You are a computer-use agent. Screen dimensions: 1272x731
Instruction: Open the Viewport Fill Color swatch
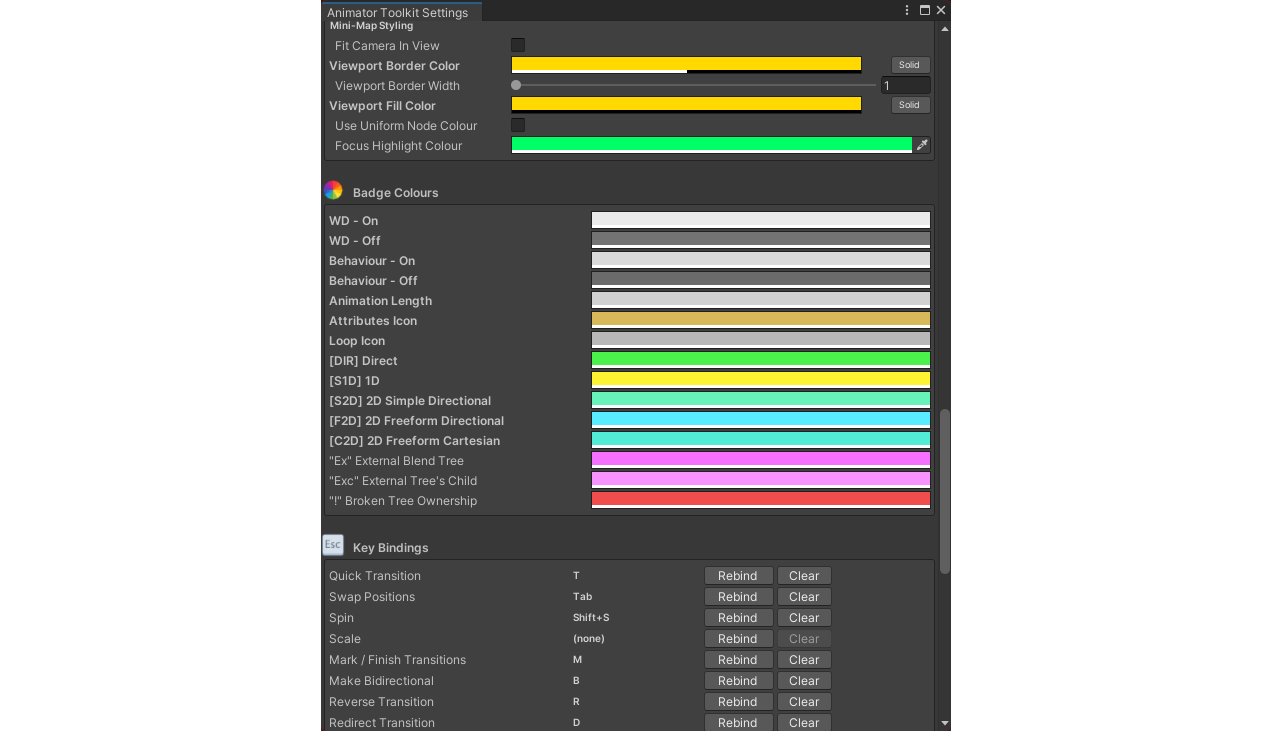[x=686, y=105]
